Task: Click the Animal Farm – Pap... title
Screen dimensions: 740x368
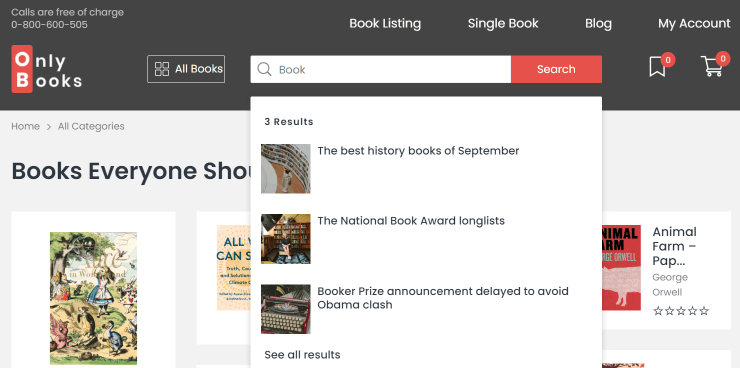Action: click(674, 246)
